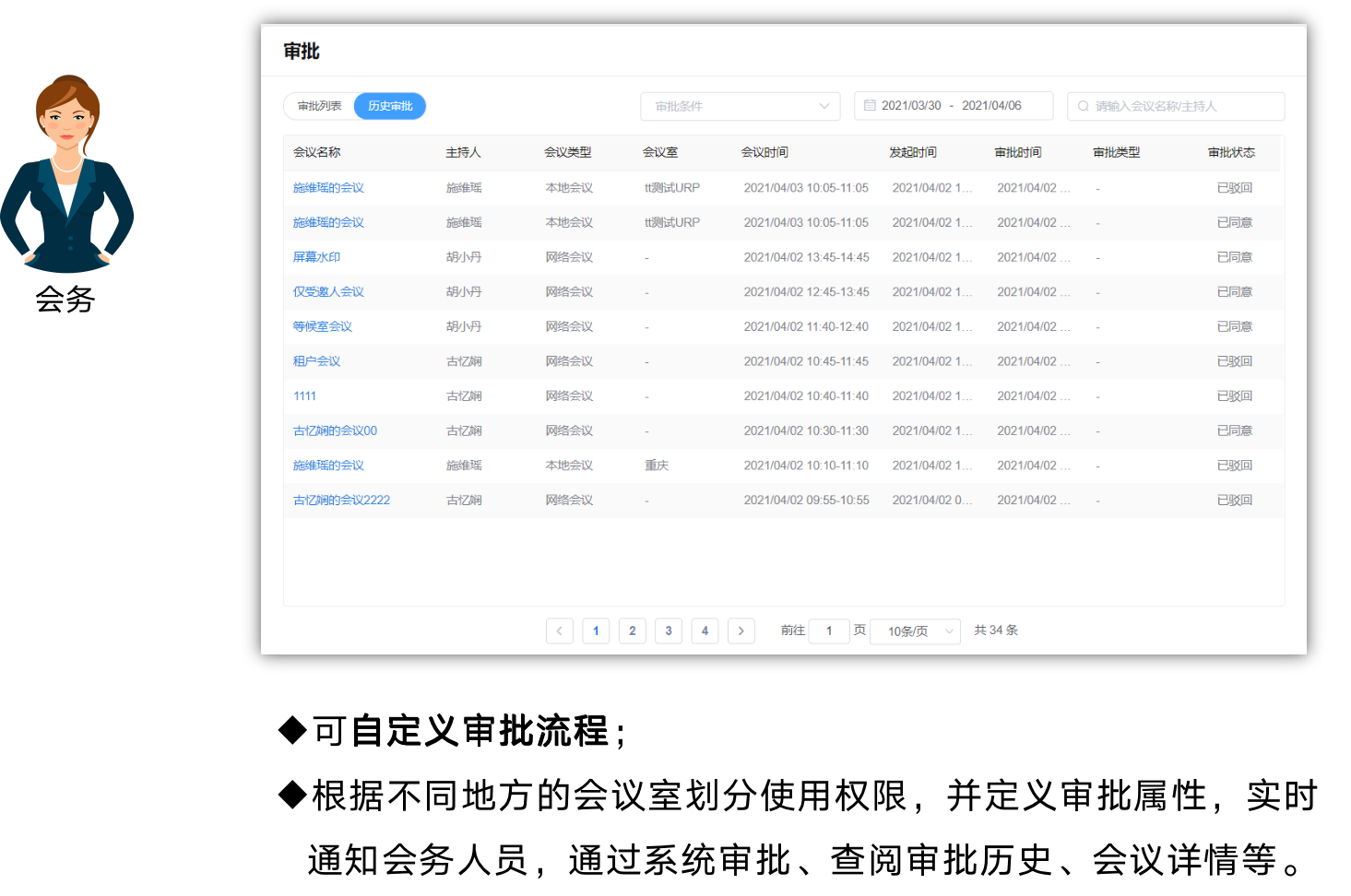The width and height of the screenshot is (1351, 896).
Task: Go to page 4
Action: click(x=705, y=631)
